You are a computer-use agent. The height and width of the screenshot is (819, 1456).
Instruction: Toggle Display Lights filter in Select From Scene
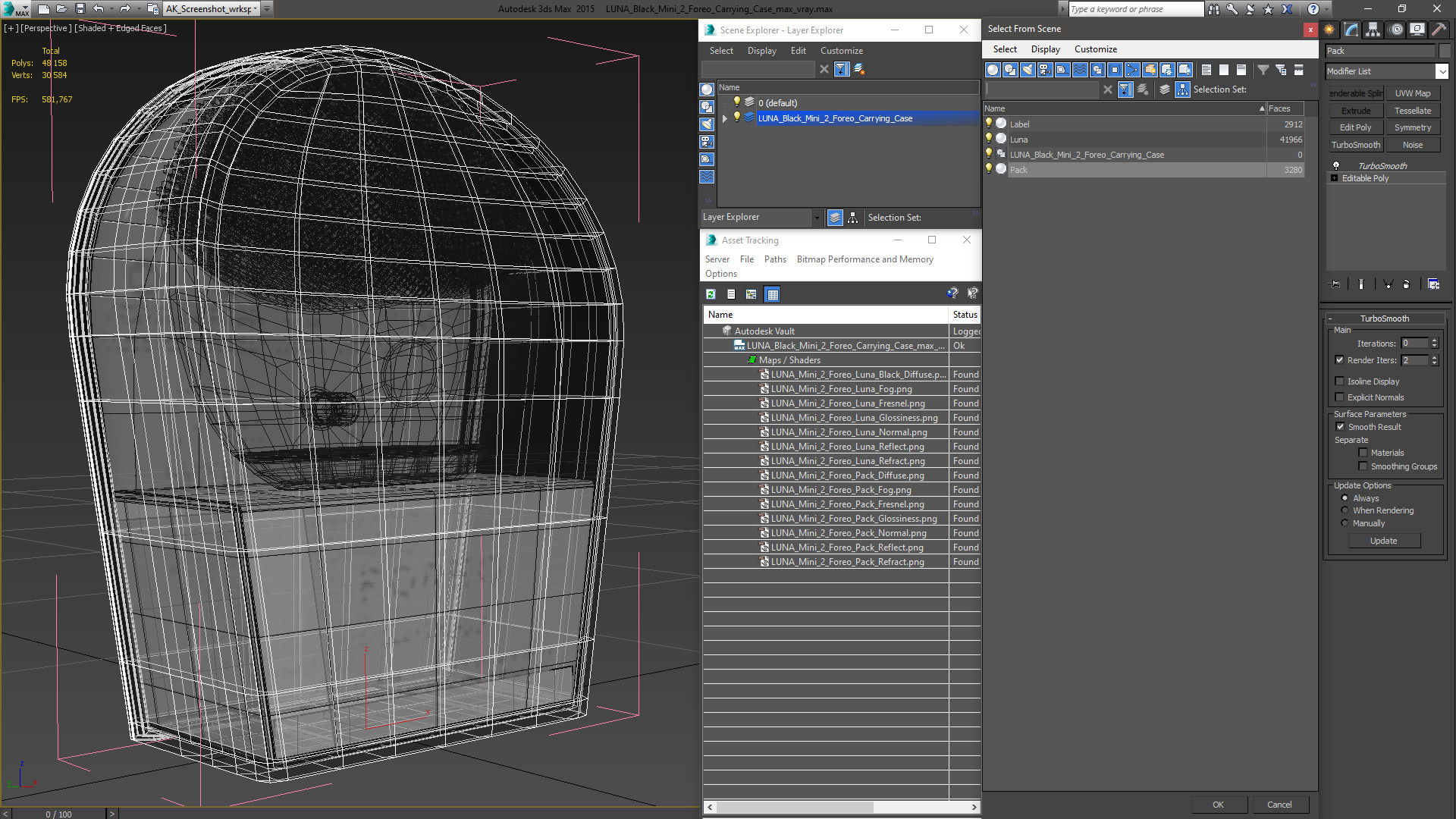pyautogui.click(x=1028, y=70)
